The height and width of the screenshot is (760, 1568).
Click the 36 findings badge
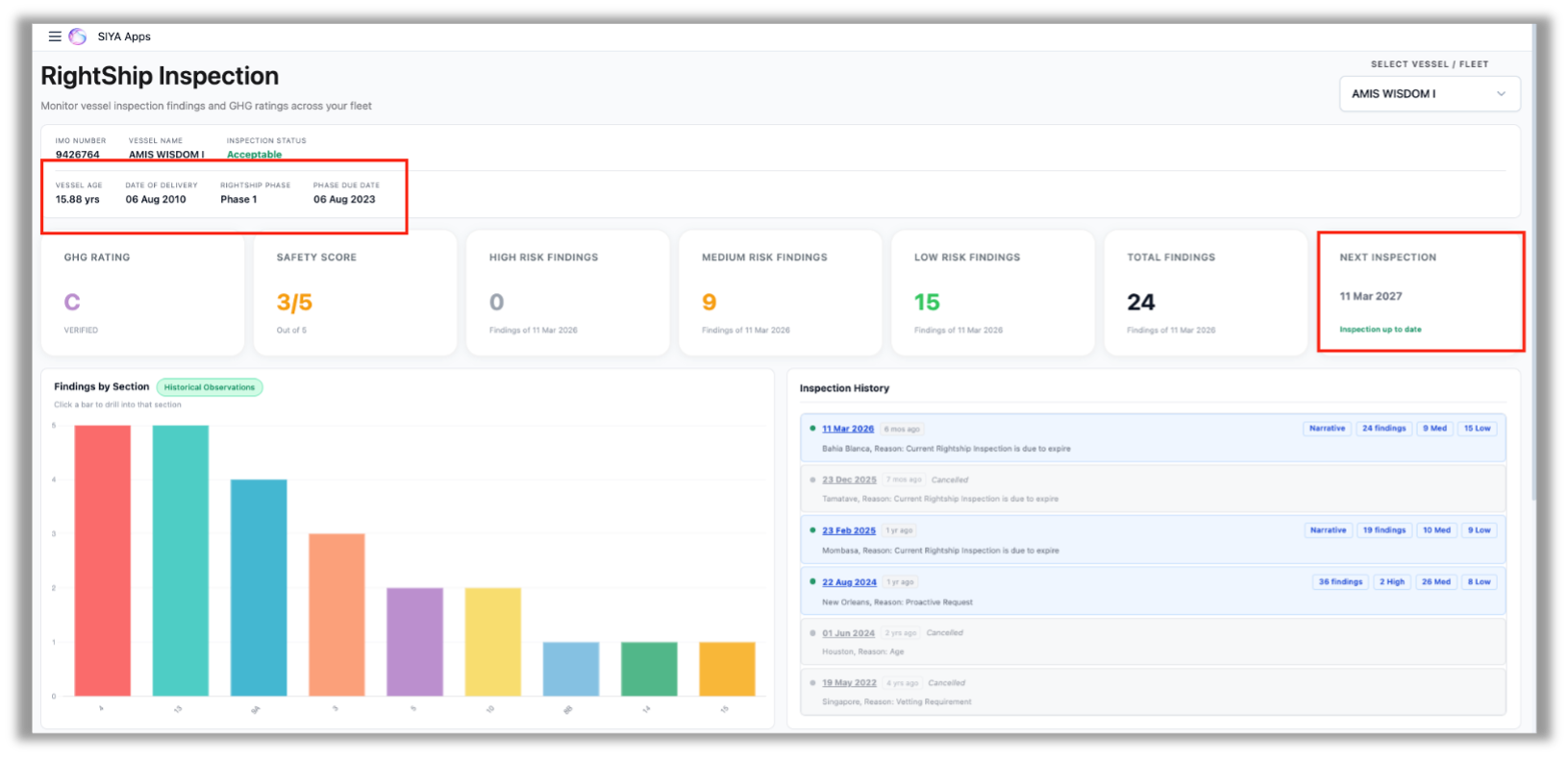tap(1340, 582)
